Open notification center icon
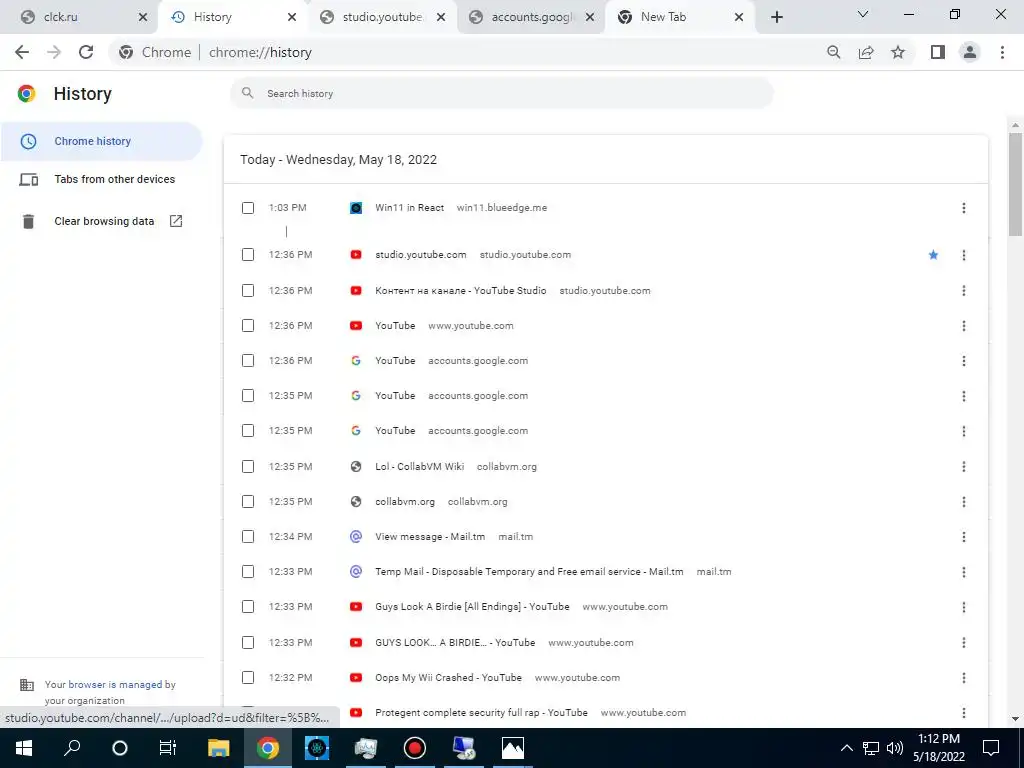The image size is (1024, 768). click(991, 748)
